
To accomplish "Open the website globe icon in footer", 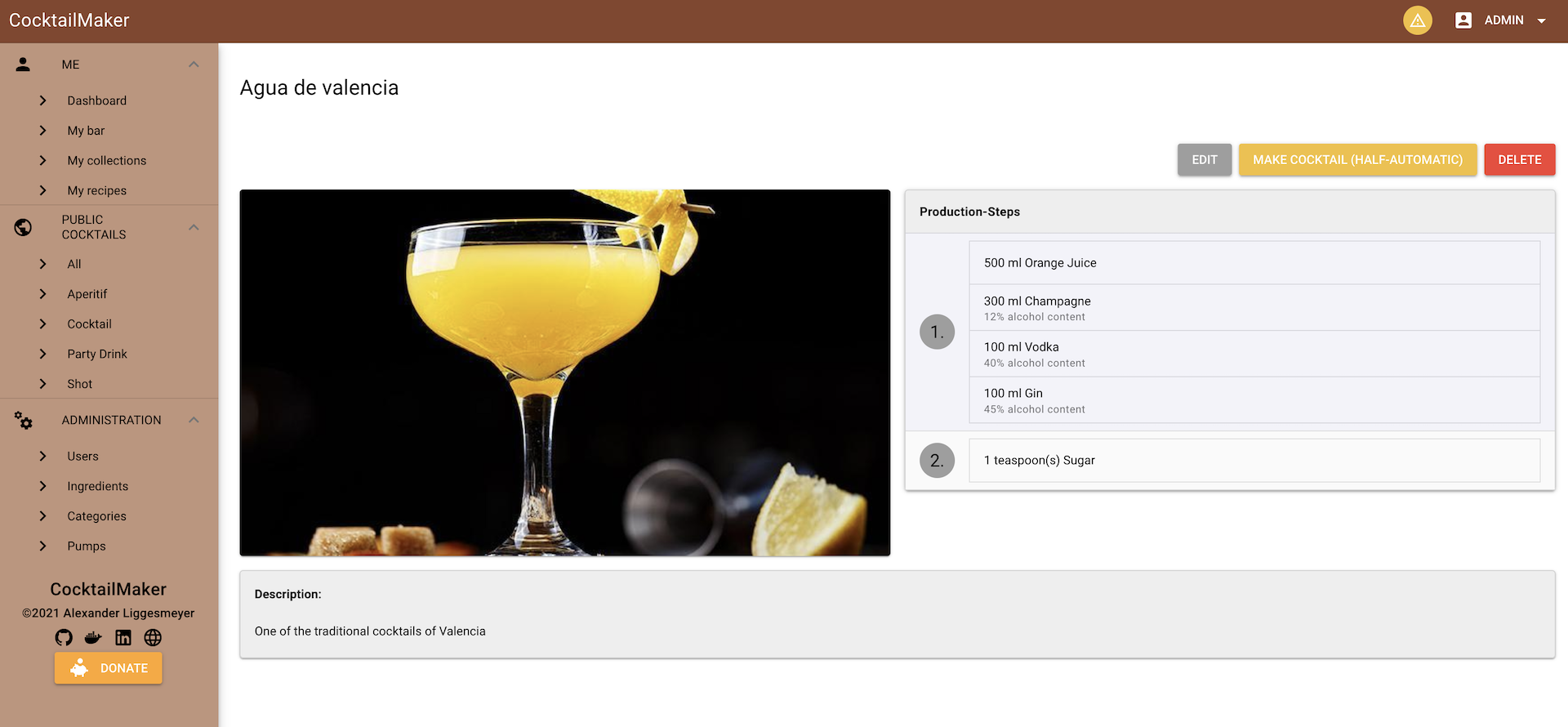I will pyautogui.click(x=153, y=638).
